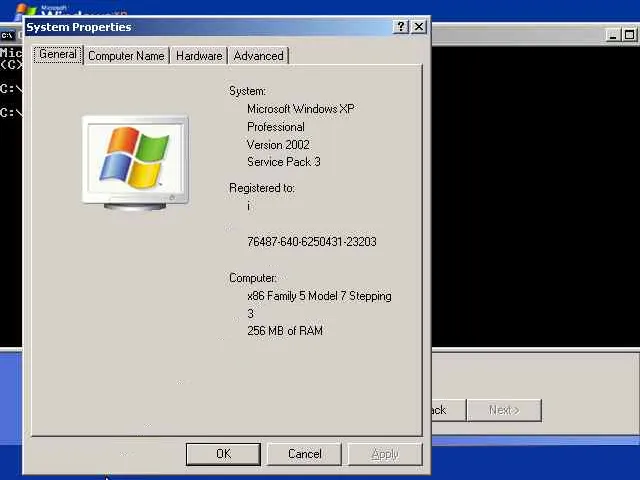This screenshot has height=480, width=640.
Task: Click the Windows XP monitor logo
Action: pyautogui.click(x=135, y=163)
